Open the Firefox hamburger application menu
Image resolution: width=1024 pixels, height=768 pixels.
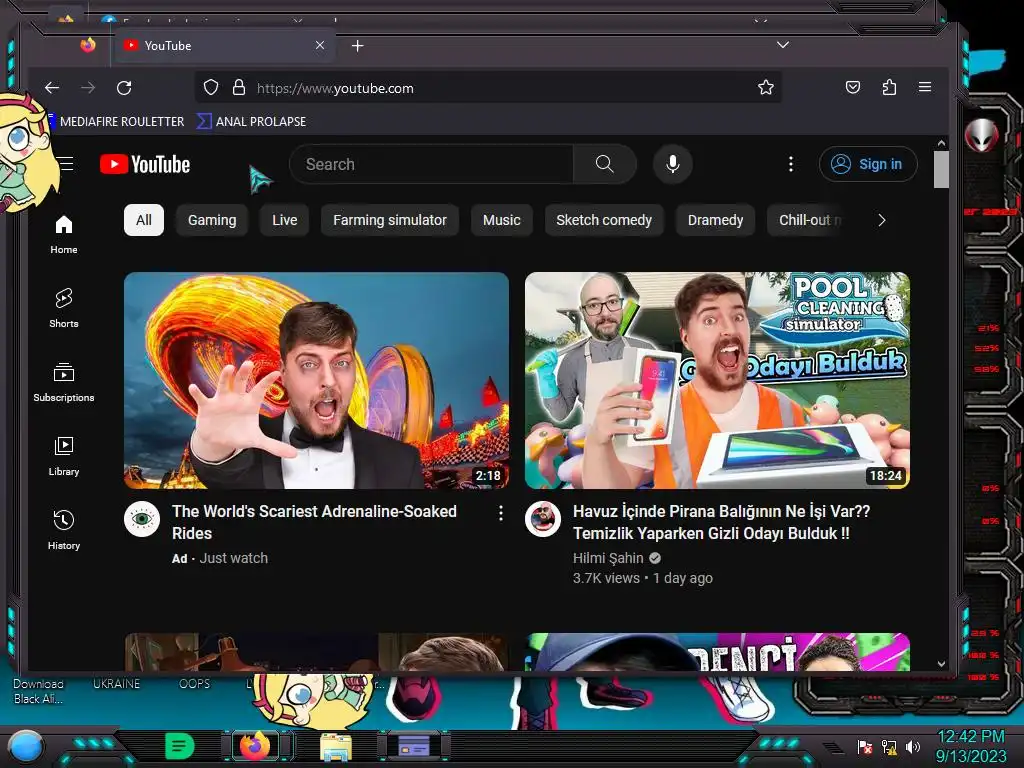tap(925, 87)
